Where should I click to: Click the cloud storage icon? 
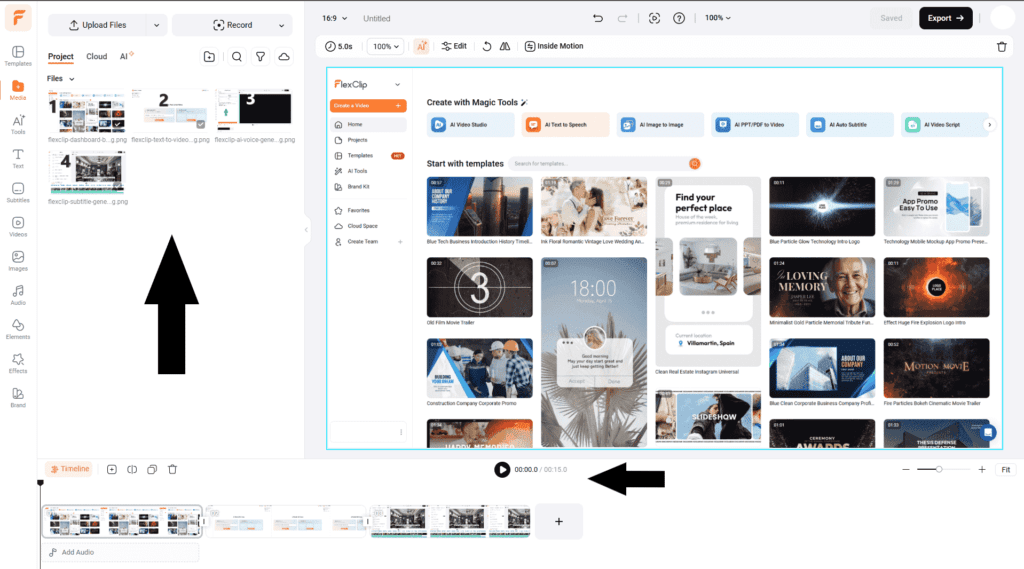click(x=284, y=57)
